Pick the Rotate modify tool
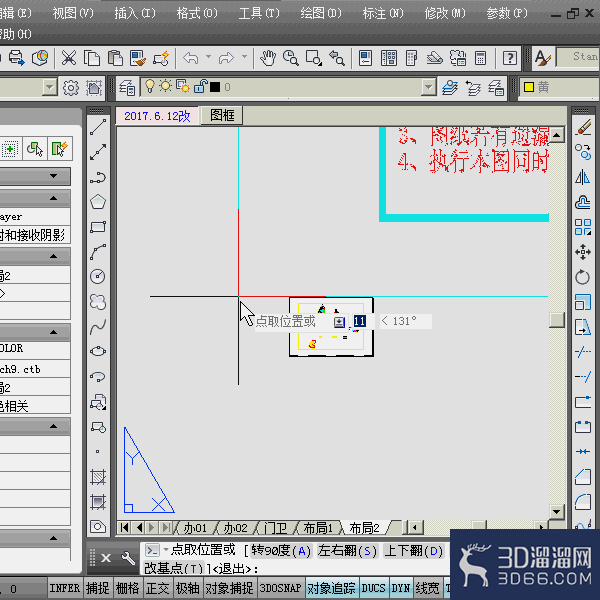This screenshot has height=600, width=600. tap(583, 277)
